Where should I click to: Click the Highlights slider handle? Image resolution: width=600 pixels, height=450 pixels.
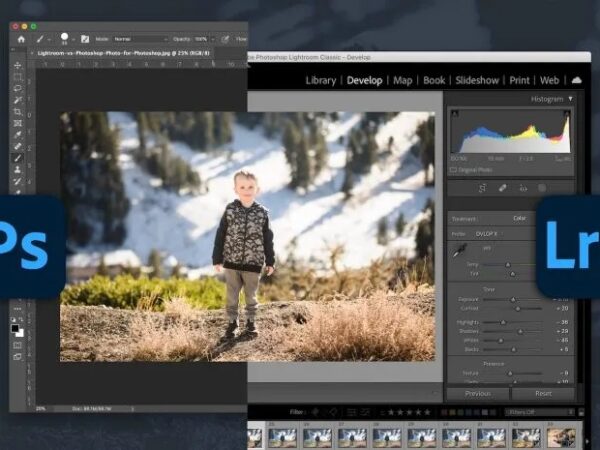503,322
